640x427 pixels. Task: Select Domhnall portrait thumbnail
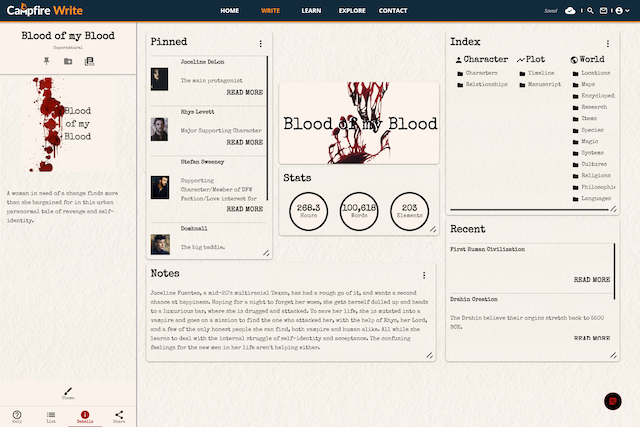[x=160, y=245]
